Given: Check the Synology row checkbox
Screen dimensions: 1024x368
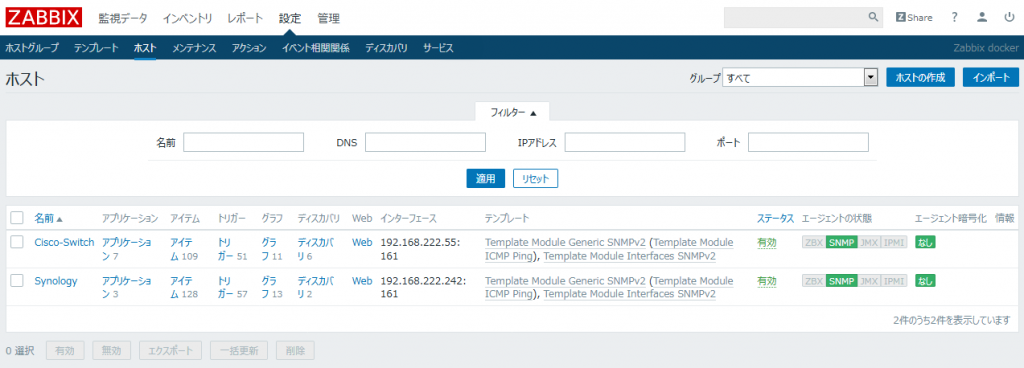Looking at the screenshot, I should [x=18, y=281].
